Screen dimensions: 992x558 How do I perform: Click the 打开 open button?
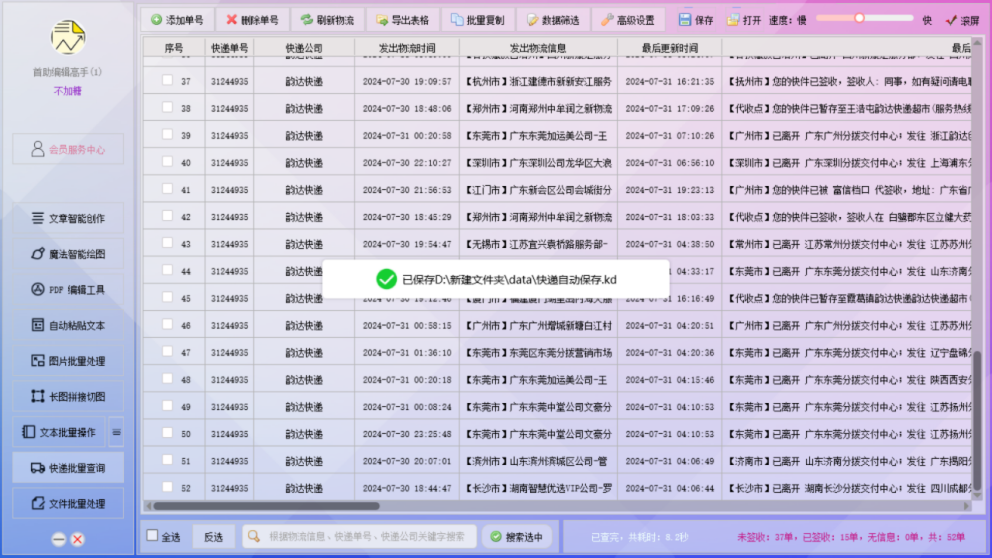[x=744, y=20]
